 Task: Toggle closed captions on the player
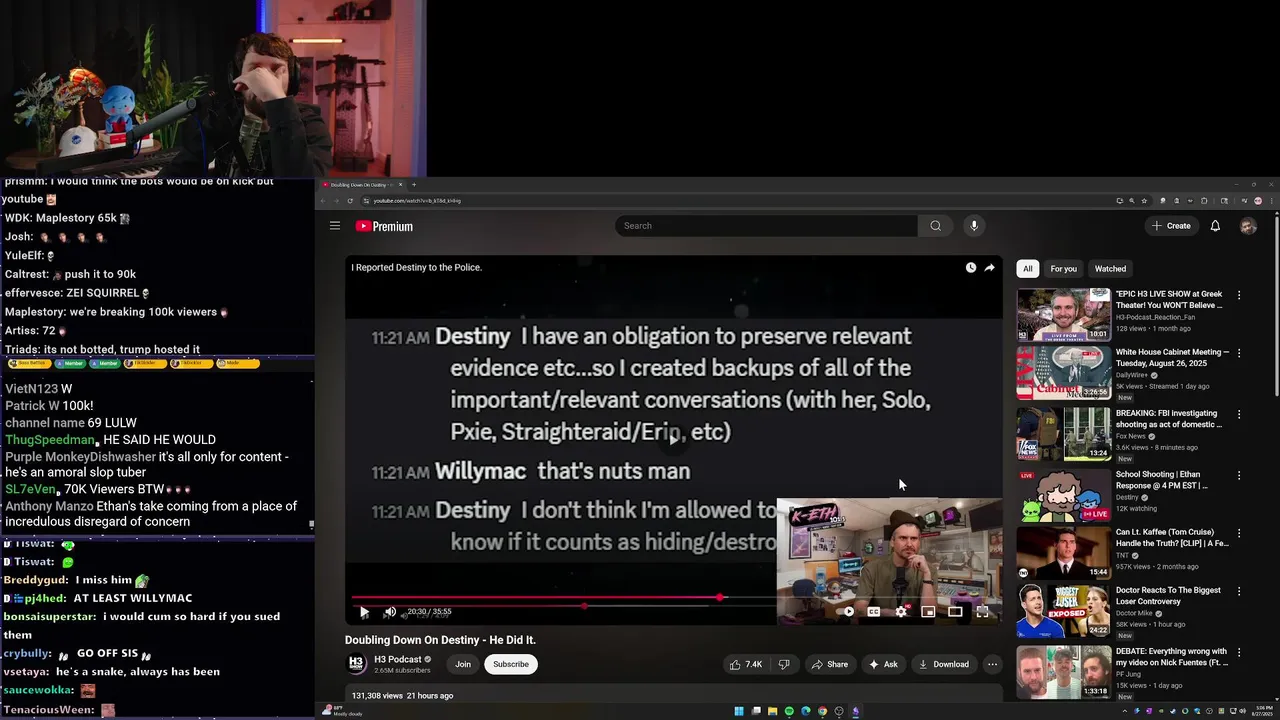pos(874,611)
